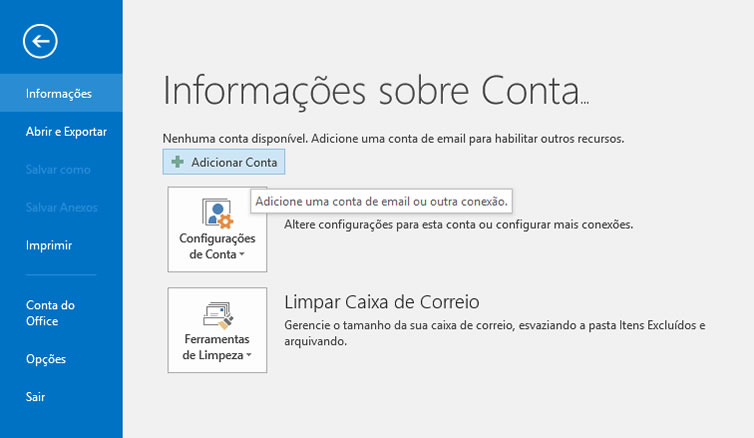Click the green plus icon beside Adicionar Conta
The width and height of the screenshot is (754, 438).
(177, 162)
